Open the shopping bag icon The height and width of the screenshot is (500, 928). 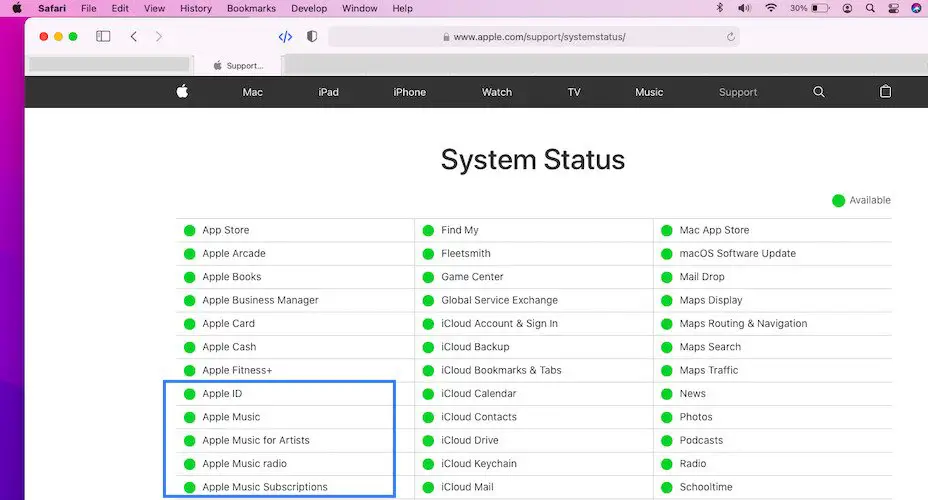coord(885,92)
